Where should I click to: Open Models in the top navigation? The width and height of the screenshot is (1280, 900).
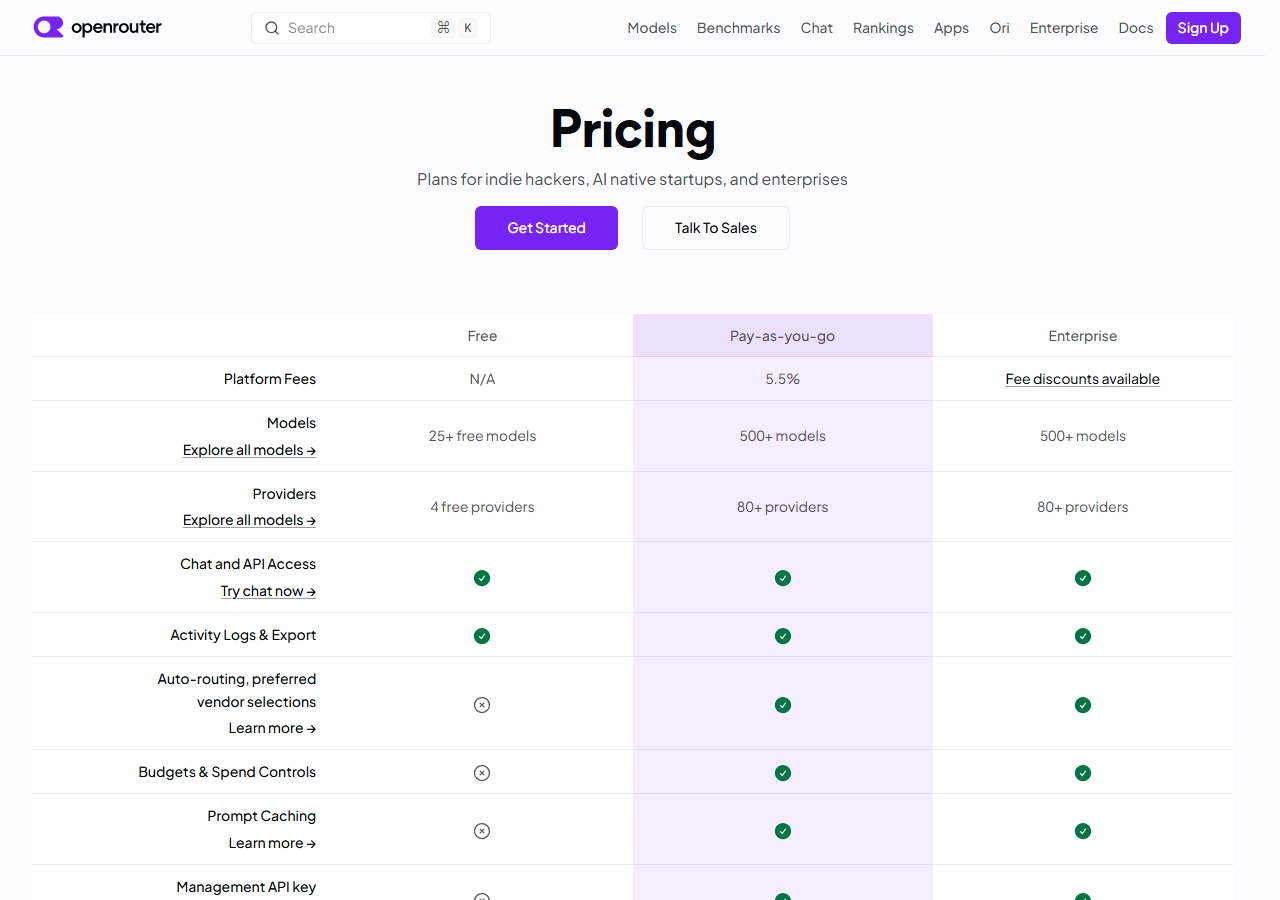tap(652, 28)
